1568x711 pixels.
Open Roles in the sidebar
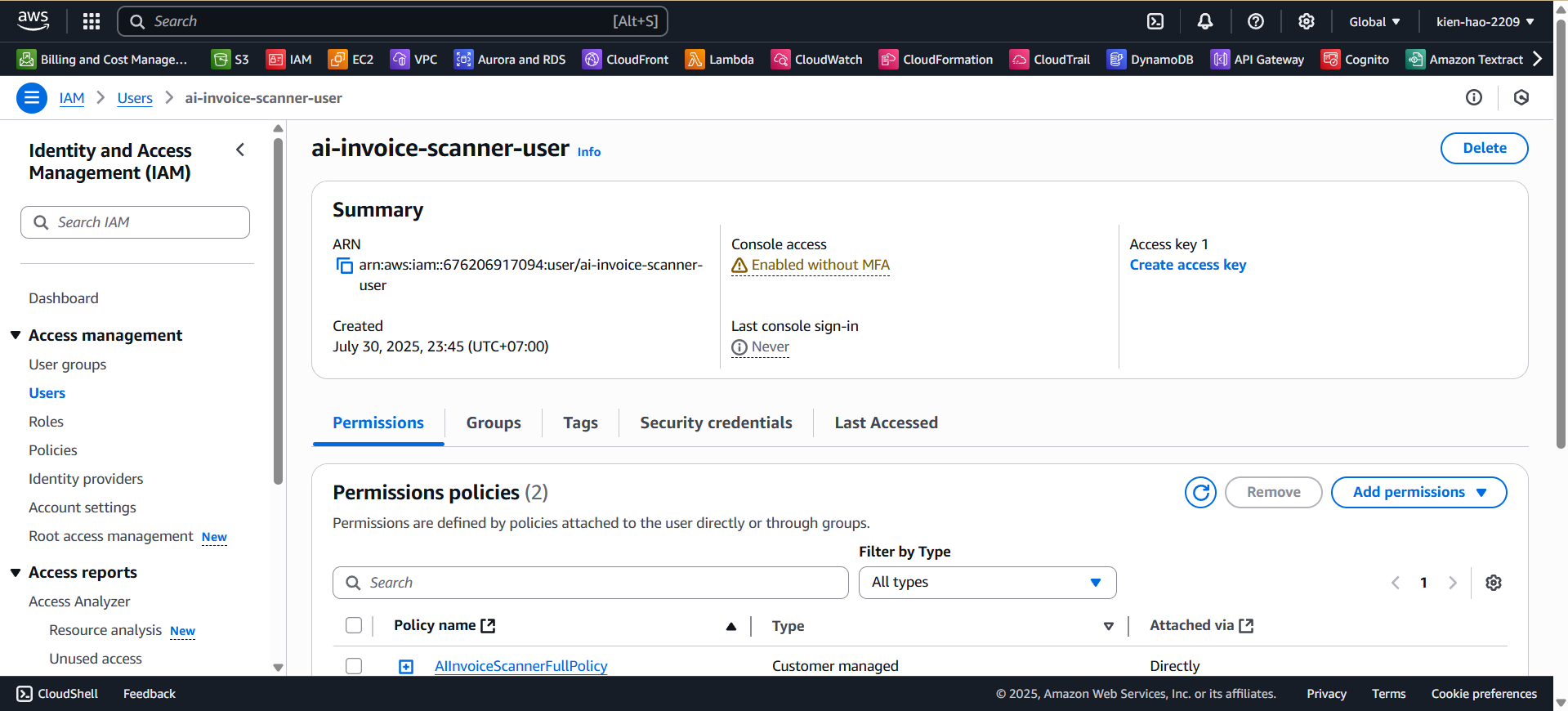click(46, 422)
